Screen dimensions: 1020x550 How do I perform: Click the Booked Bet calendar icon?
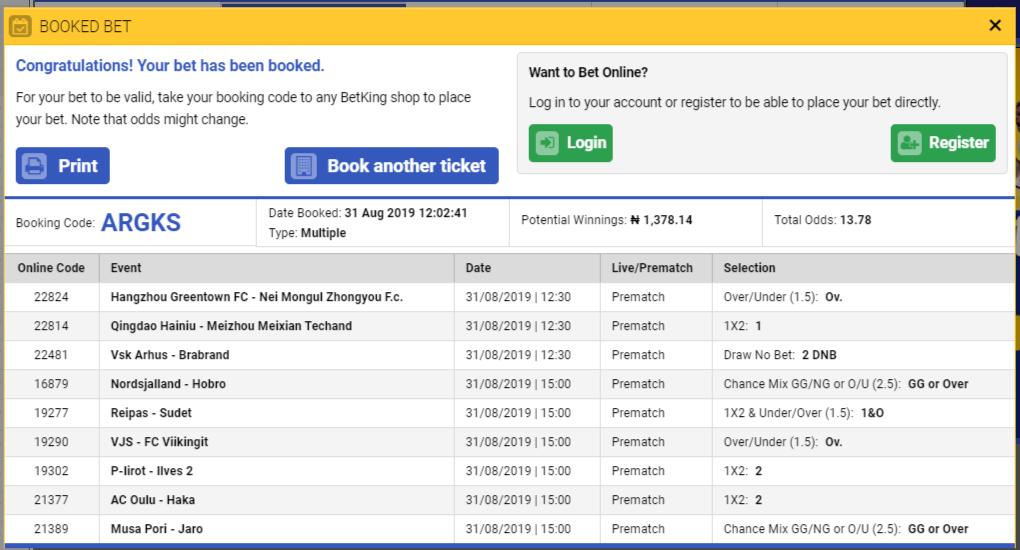coord(20,26)
